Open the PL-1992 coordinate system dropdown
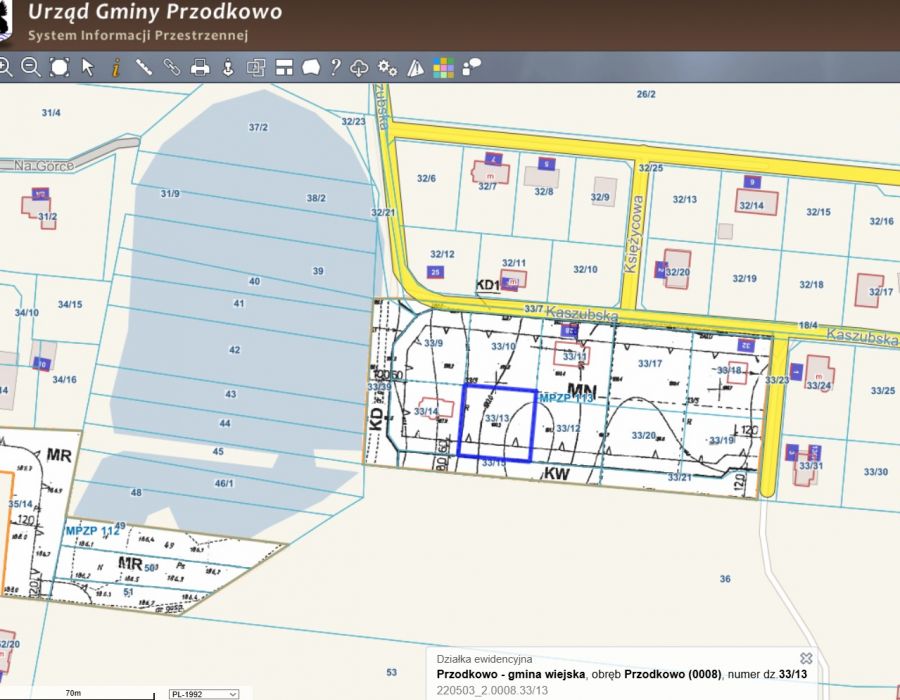Screen dimensions: 900x700 [204, 693]
